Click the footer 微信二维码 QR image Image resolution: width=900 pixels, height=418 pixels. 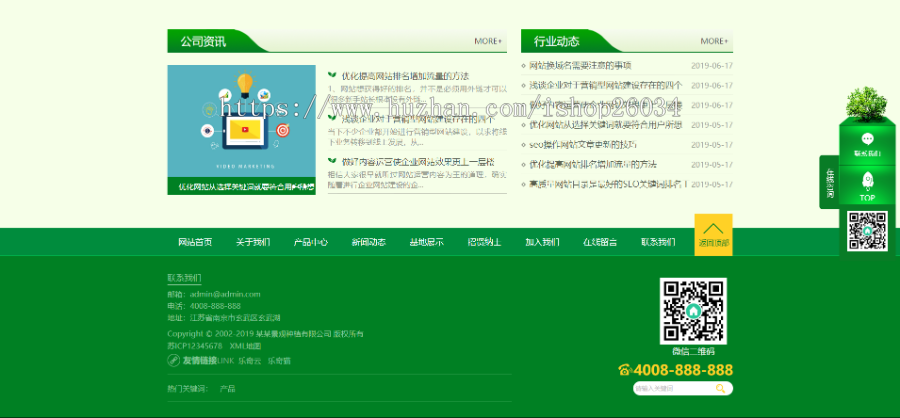pos(693,311)
